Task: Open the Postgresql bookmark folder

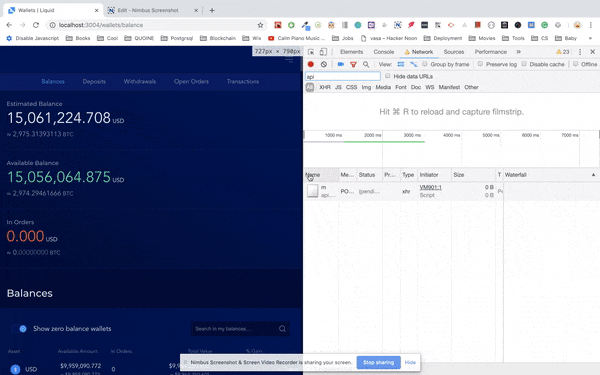Action: tap(177, 38)
